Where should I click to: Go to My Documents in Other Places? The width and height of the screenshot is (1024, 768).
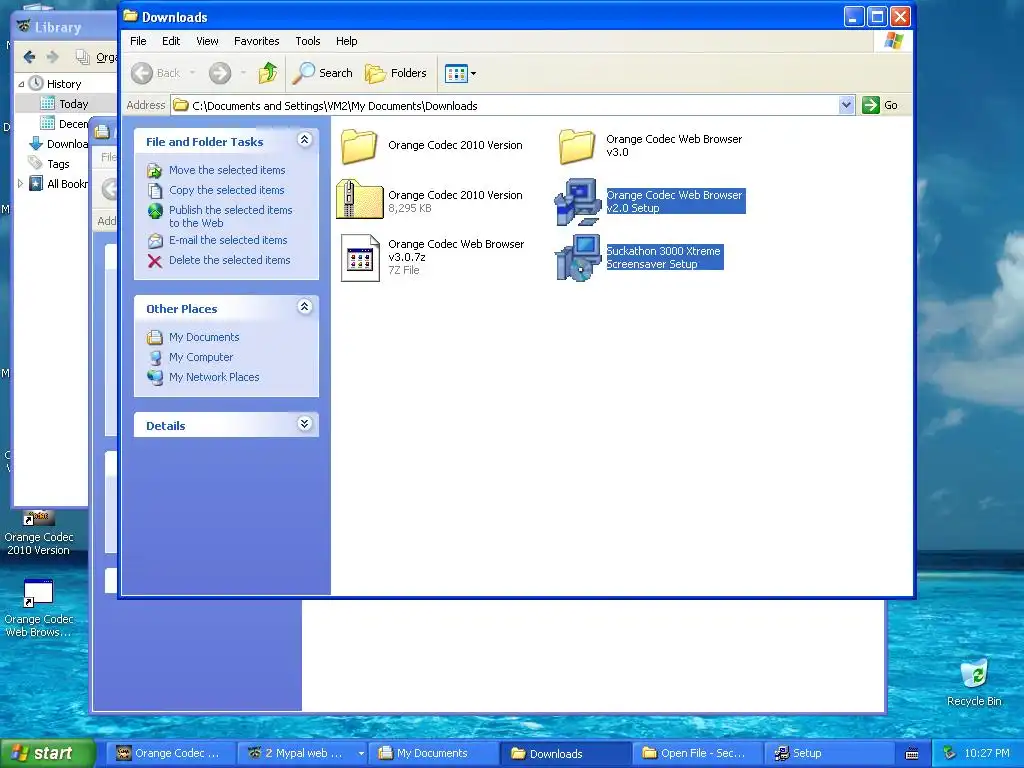click(204, 337)
